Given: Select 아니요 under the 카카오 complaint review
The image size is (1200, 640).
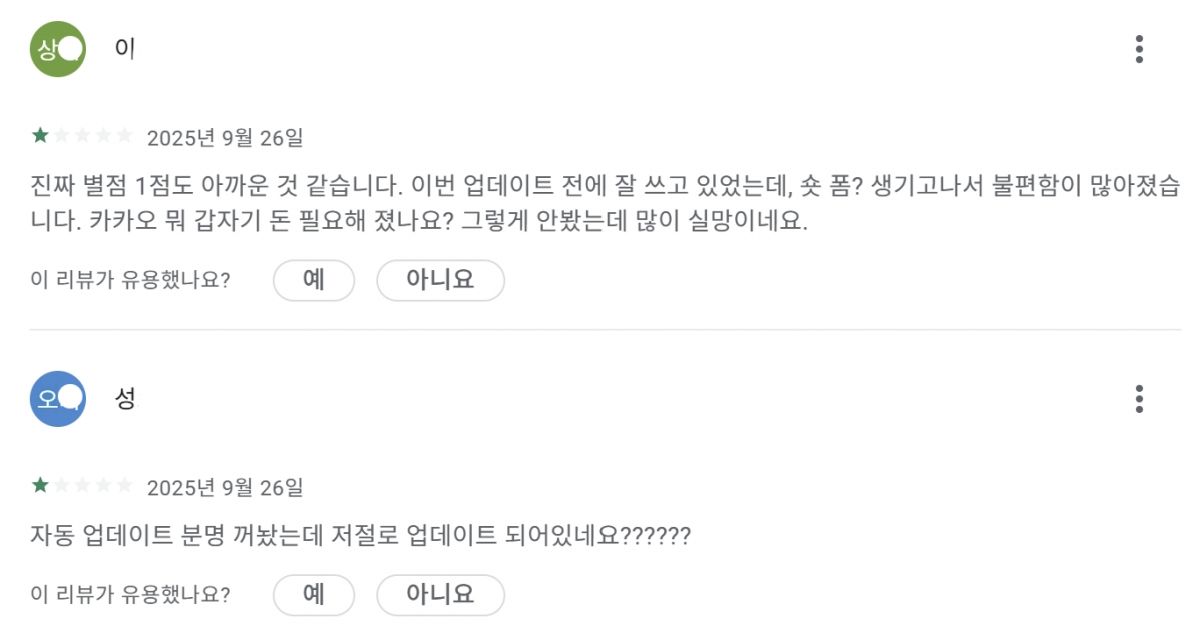Looking at the screenshot, I should [440, 280].
